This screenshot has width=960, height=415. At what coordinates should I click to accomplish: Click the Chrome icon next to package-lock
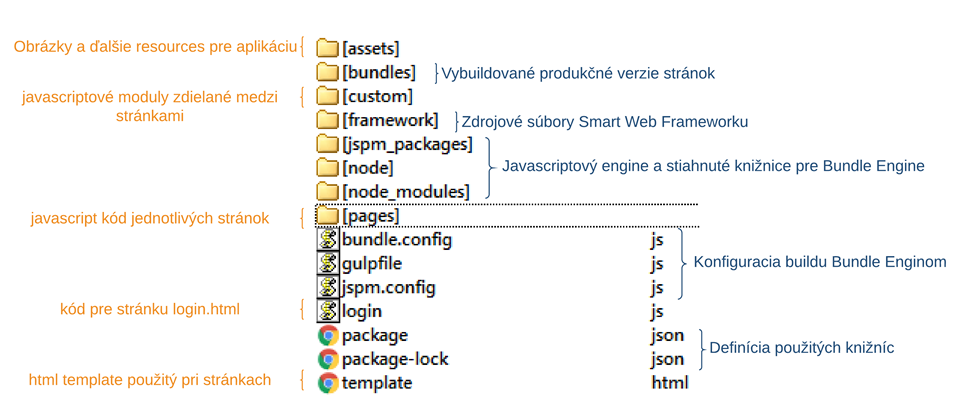tap(327, 359)
